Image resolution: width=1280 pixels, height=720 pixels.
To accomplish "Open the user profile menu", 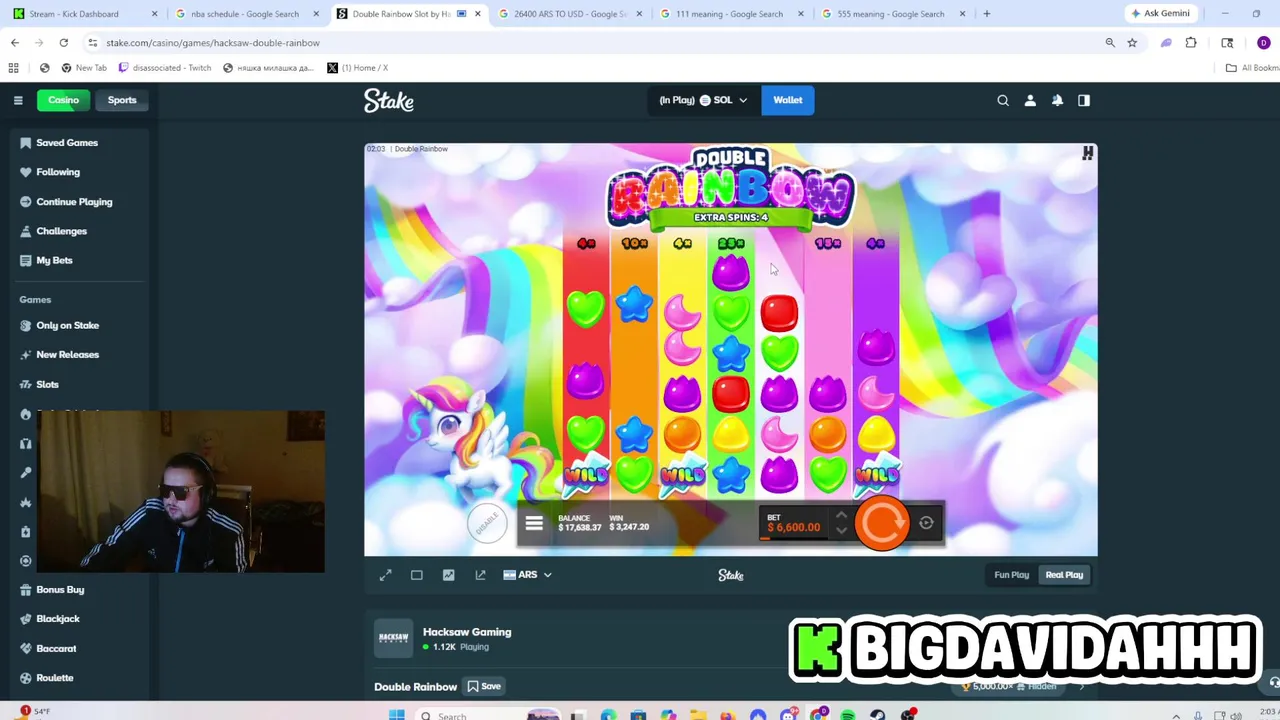I will click(x=1030, y=100).
